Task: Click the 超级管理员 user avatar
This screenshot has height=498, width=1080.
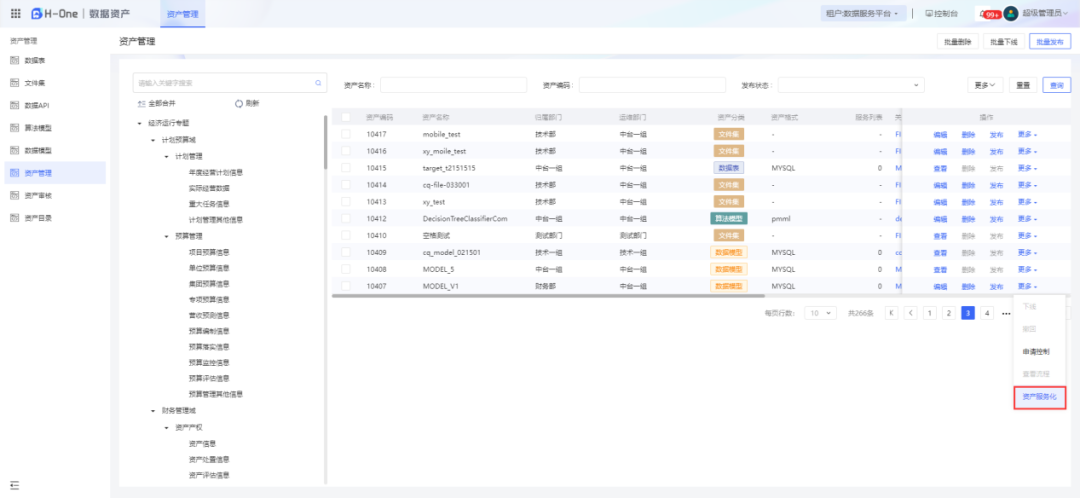Action: tap(1011, 14)
